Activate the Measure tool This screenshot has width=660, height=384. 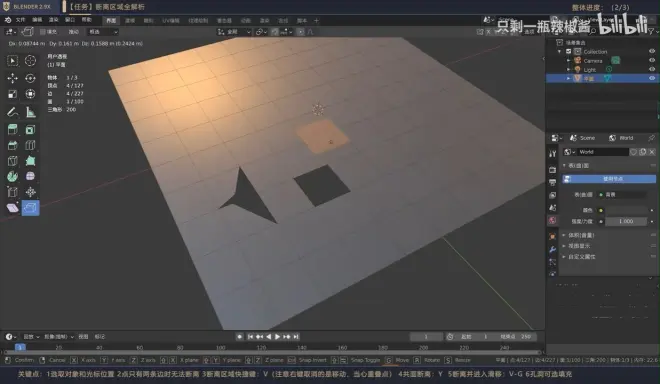coord(30,112)
